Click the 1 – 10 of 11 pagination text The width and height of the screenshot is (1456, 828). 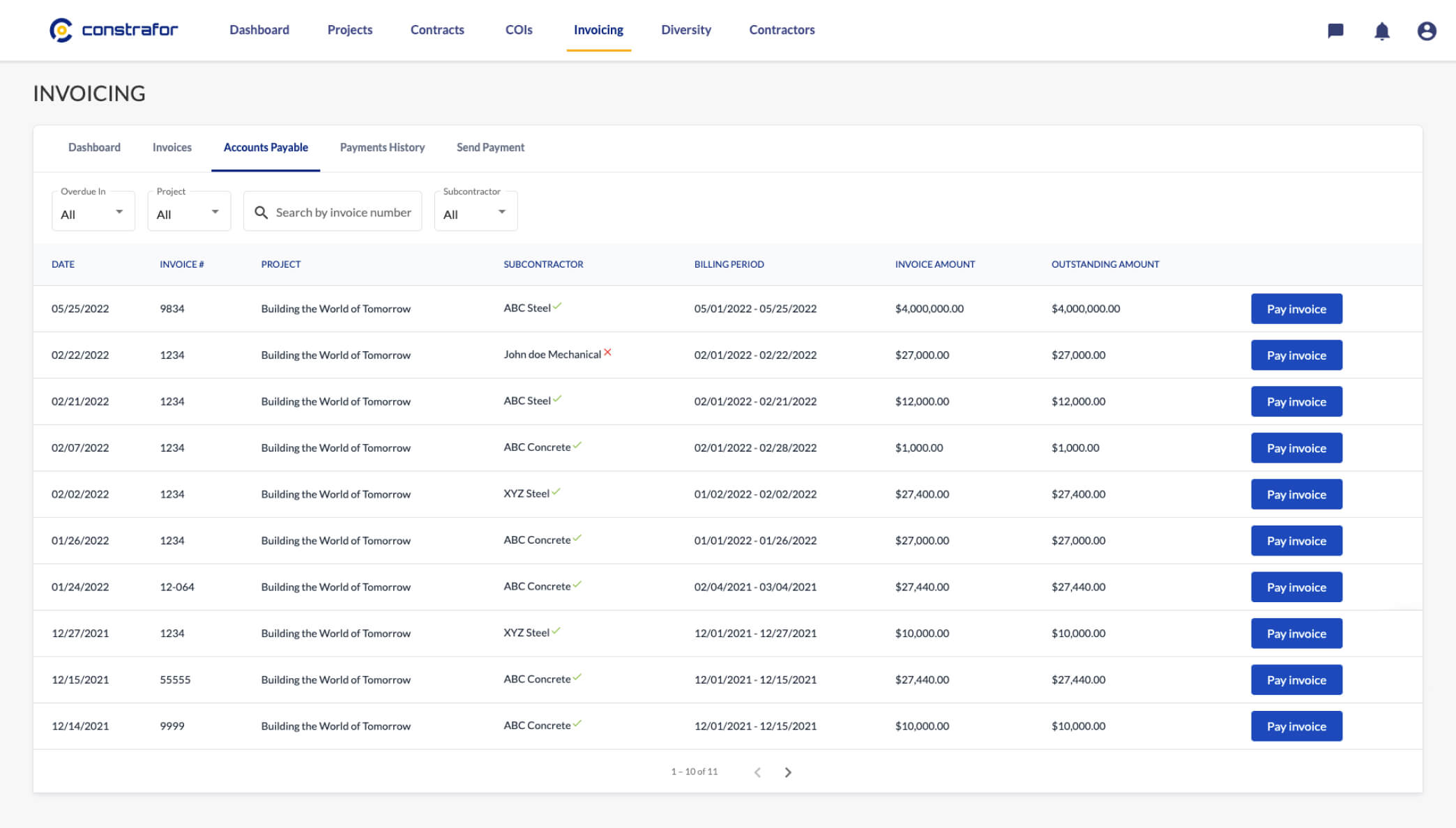click(x=694, y=772)
